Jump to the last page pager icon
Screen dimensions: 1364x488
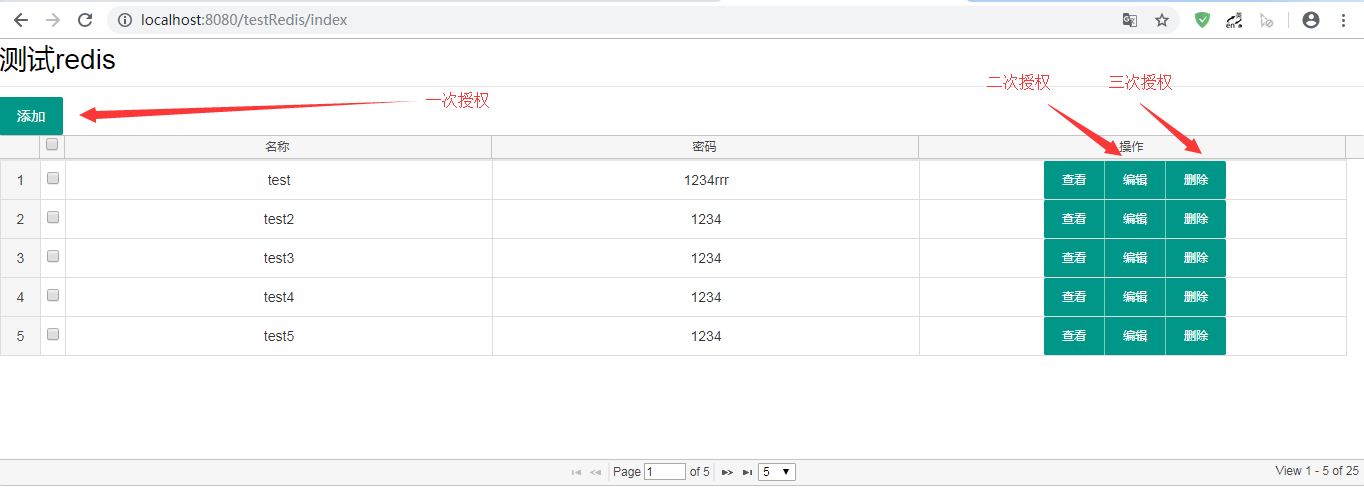point(747,472)
